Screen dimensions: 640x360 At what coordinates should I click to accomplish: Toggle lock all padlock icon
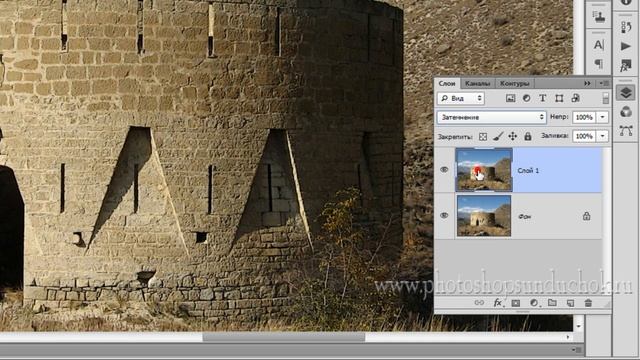528,137
